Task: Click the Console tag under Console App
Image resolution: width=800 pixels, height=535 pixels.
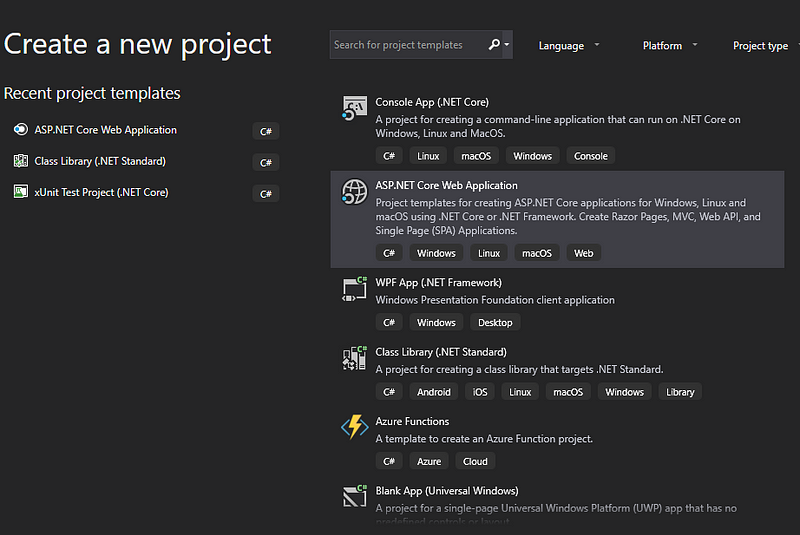Action: point(591,156)
